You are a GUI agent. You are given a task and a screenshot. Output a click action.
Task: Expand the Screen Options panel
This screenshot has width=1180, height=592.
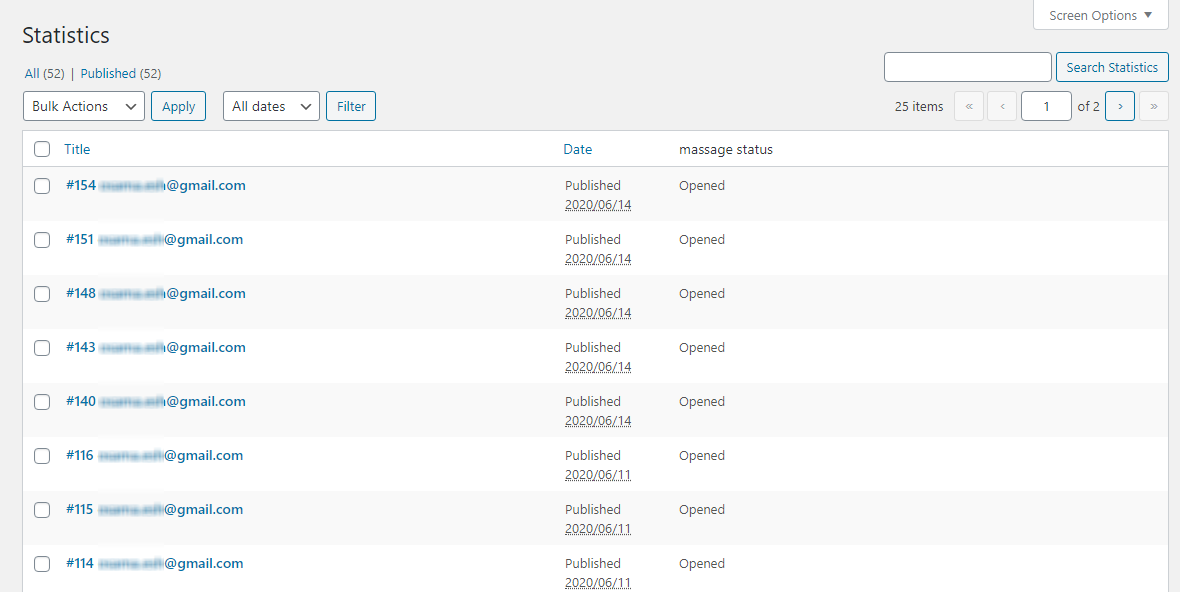pos(1100,15)
